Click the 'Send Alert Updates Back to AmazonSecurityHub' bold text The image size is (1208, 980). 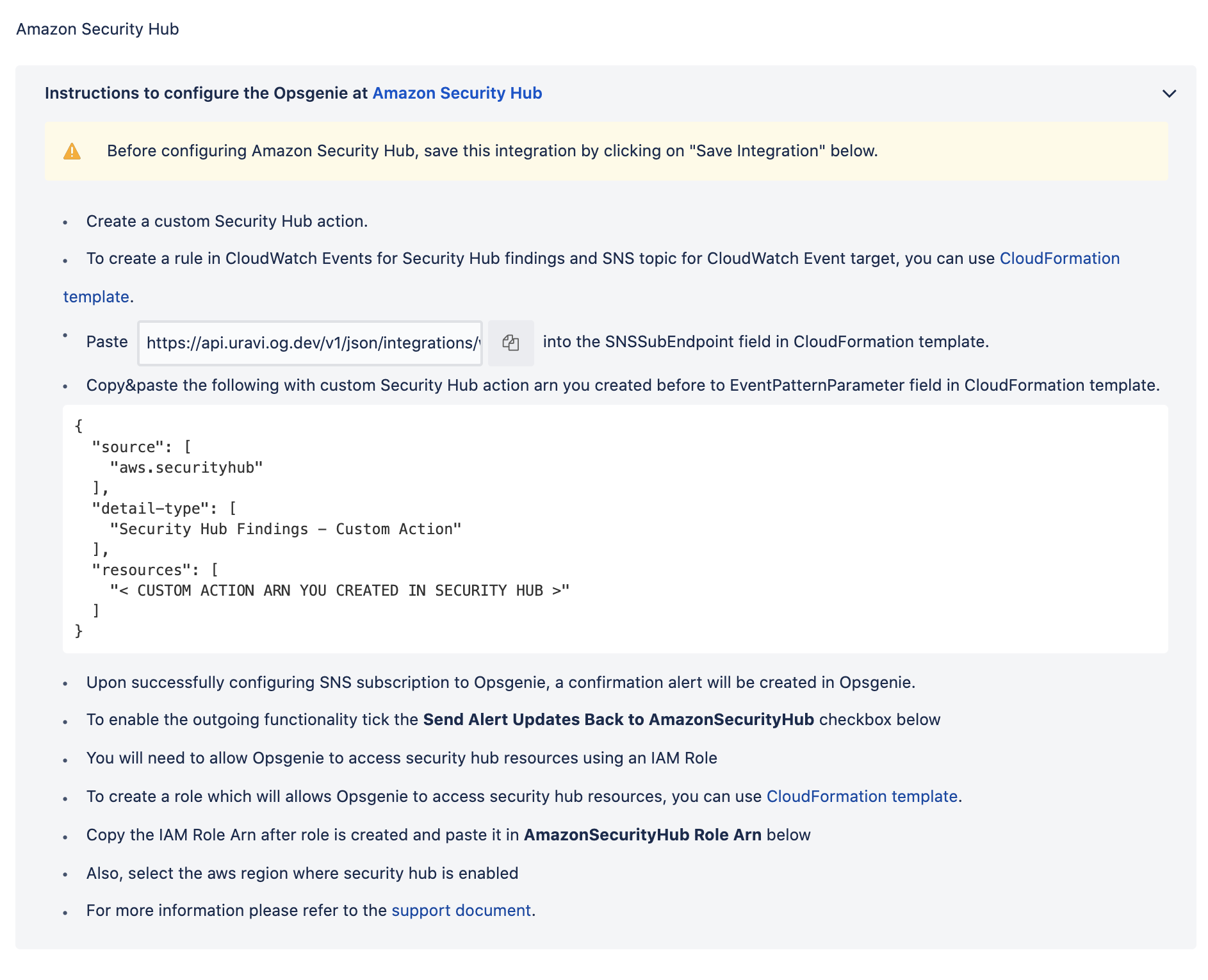point(618,719)
